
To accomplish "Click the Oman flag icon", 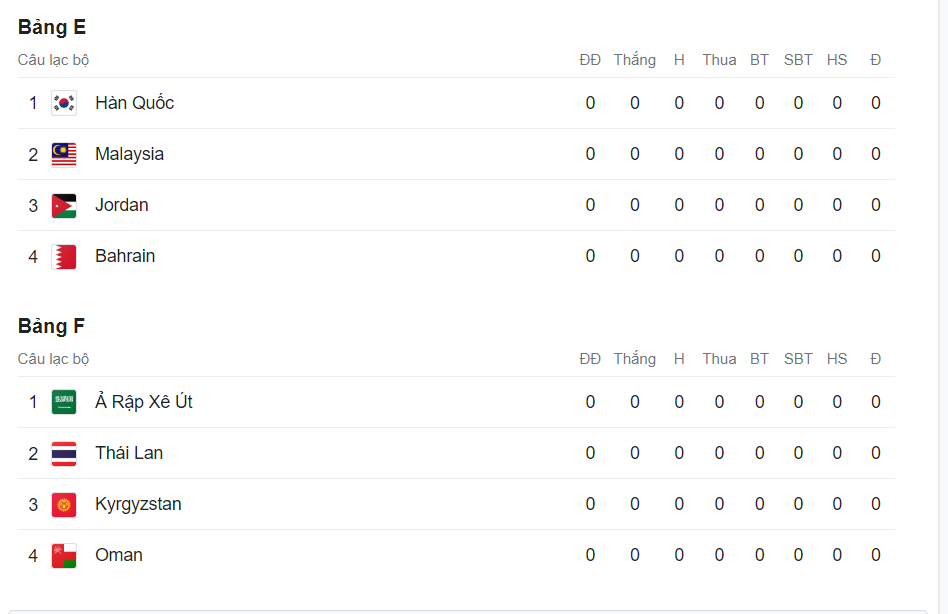I will point(64,555).
